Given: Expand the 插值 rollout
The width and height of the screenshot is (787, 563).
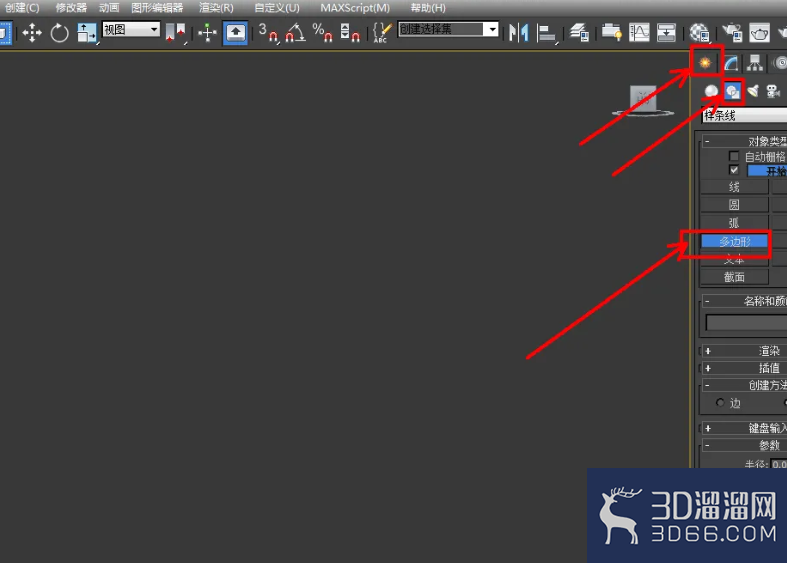Looking at the screenshot, I should click(744, 368).
